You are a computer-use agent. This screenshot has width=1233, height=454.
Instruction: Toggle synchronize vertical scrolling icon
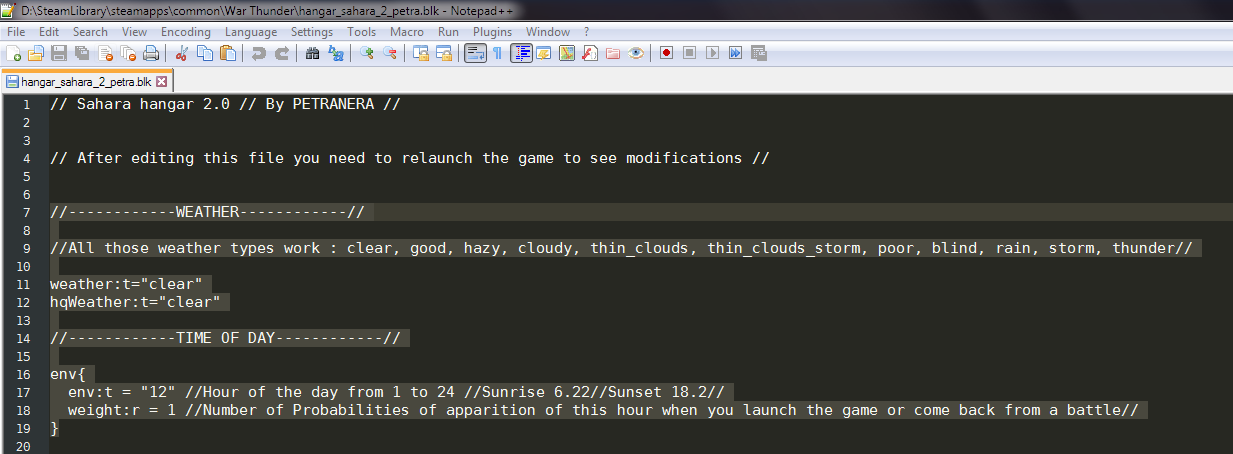pyautogui.click(x=421, y=53)
